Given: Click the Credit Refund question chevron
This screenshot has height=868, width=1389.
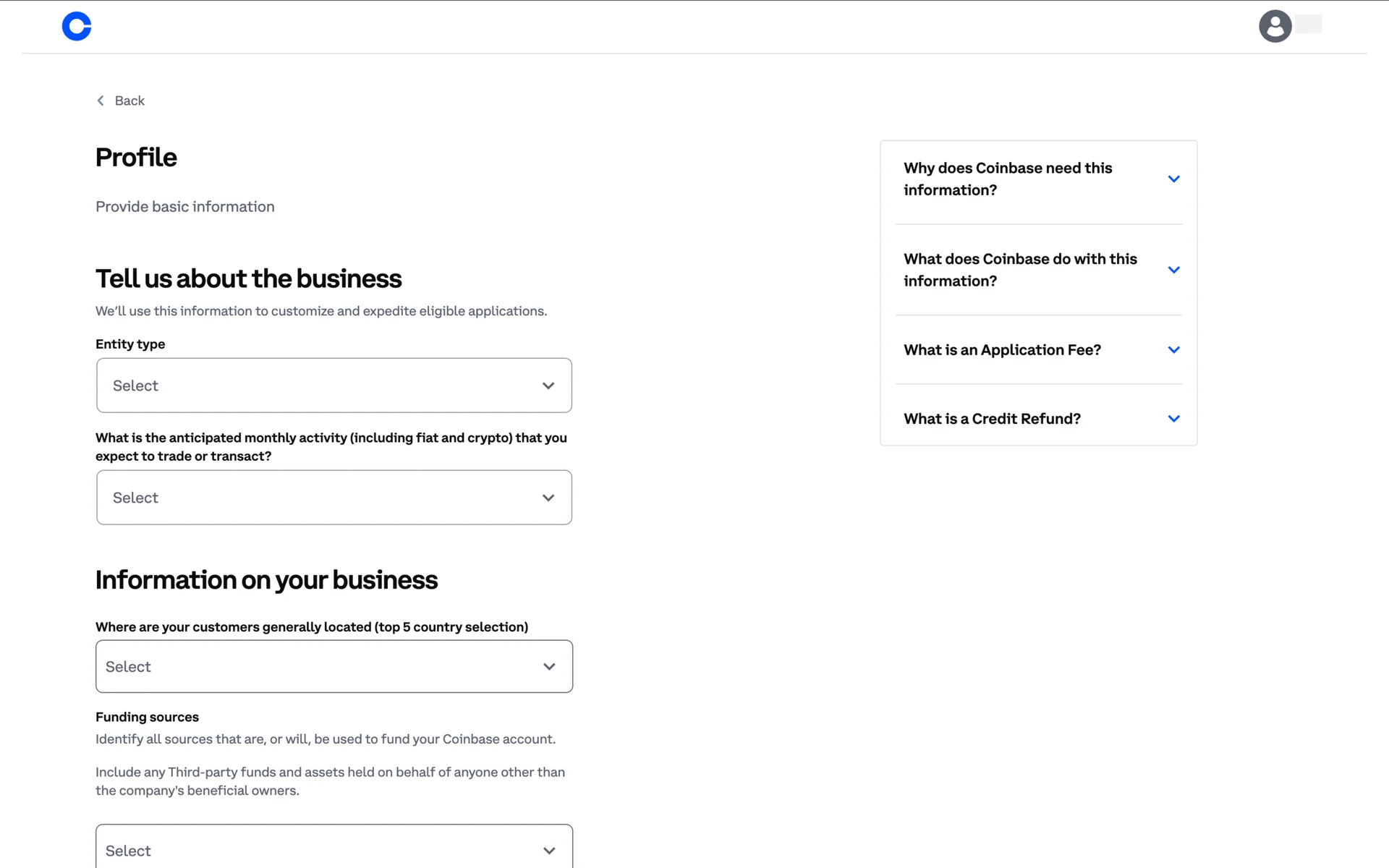Looking at the screenshot, I should point(1173,419).
